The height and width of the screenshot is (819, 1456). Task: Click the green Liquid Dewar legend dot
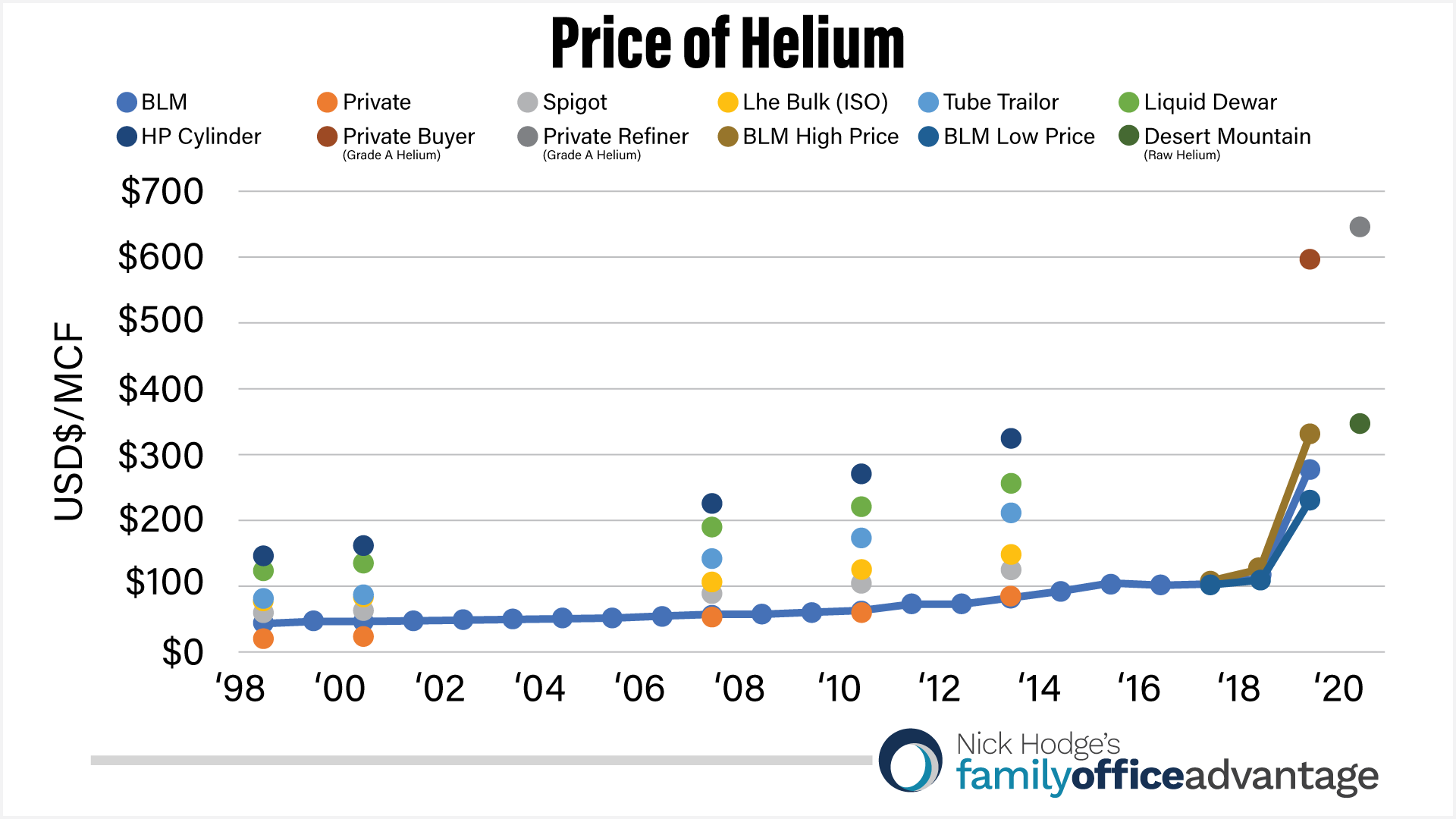coord(1128,102)
